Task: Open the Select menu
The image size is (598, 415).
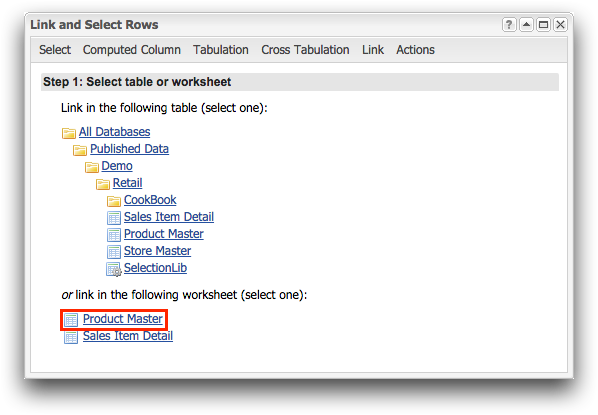Action: (x=55, y=50)
